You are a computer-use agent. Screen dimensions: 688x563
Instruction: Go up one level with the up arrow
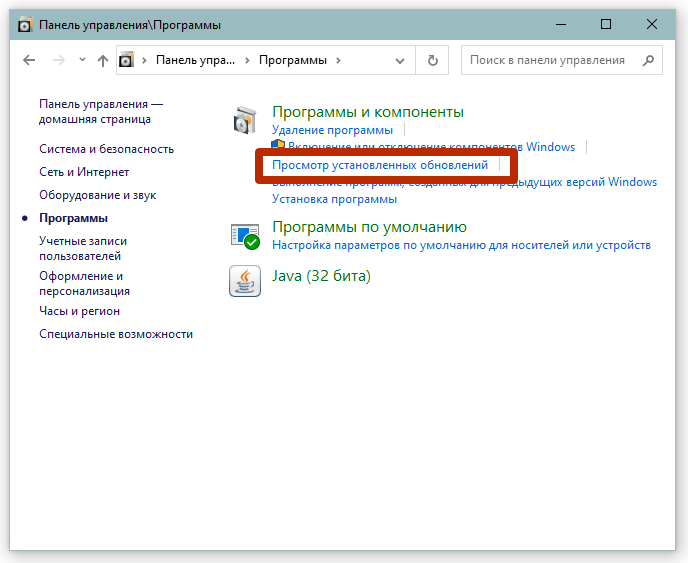[102, 60]
